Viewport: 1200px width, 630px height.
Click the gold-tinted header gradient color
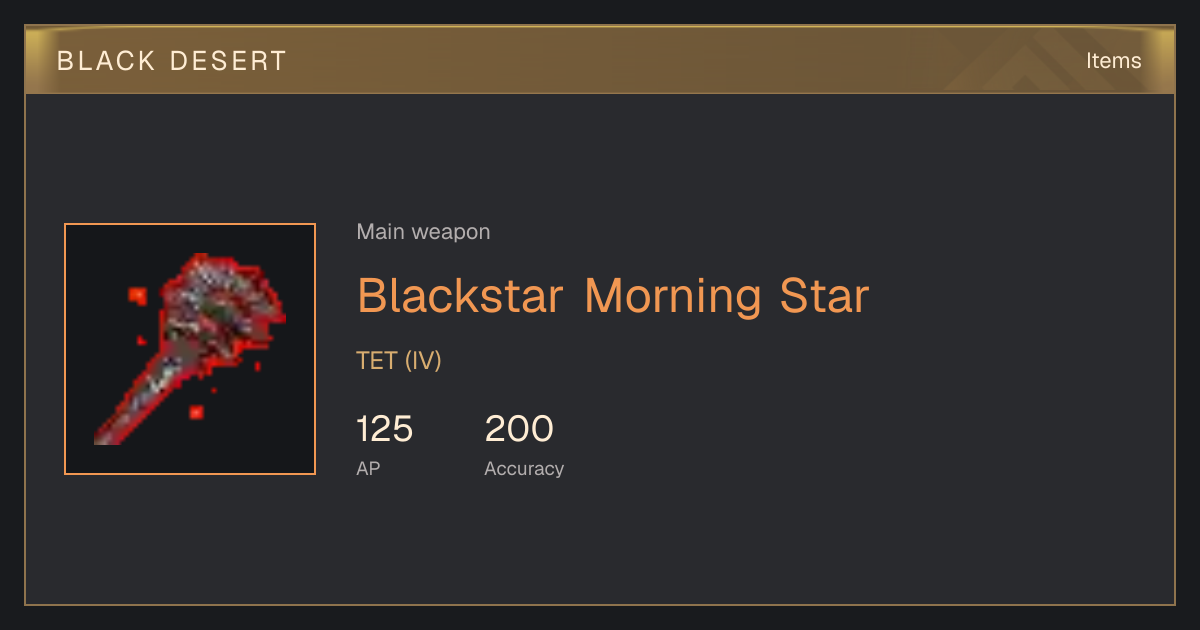click(600, 60)
